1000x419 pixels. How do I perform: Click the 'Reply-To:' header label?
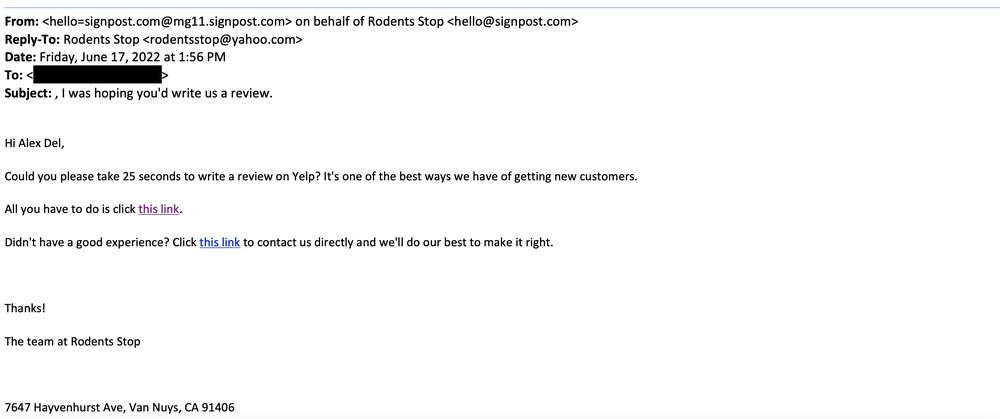pos(31,39)
